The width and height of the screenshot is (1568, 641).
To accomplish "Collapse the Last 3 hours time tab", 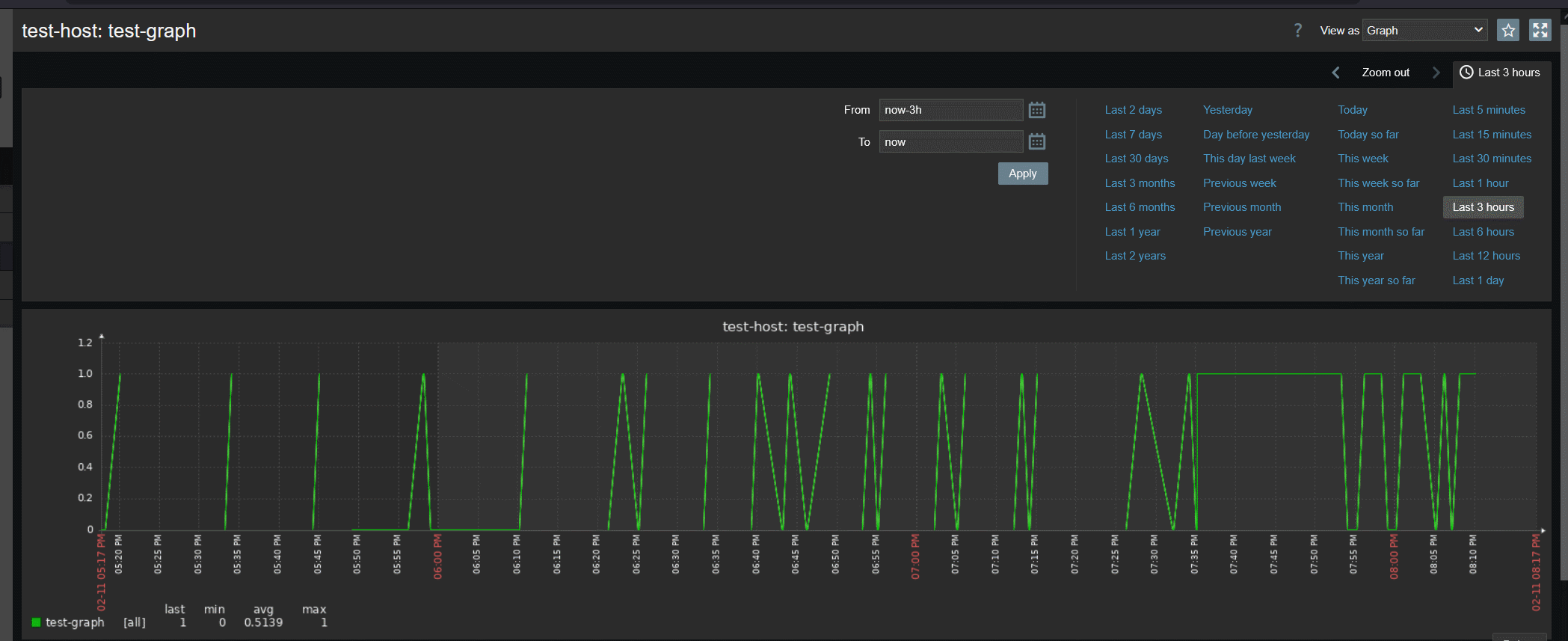I will point(1508,73).
